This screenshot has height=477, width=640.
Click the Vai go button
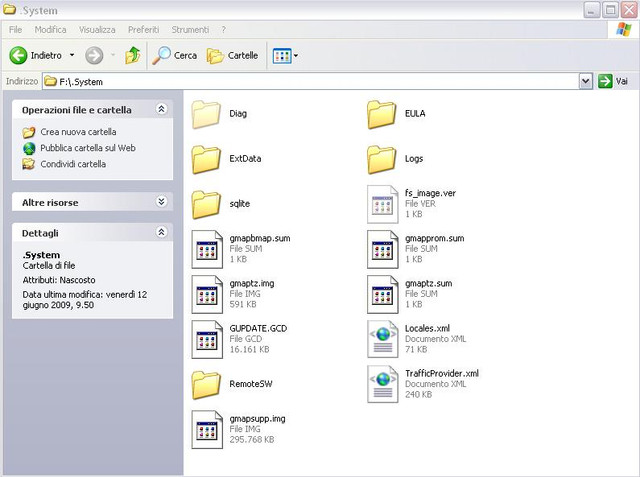click(613, 81)
